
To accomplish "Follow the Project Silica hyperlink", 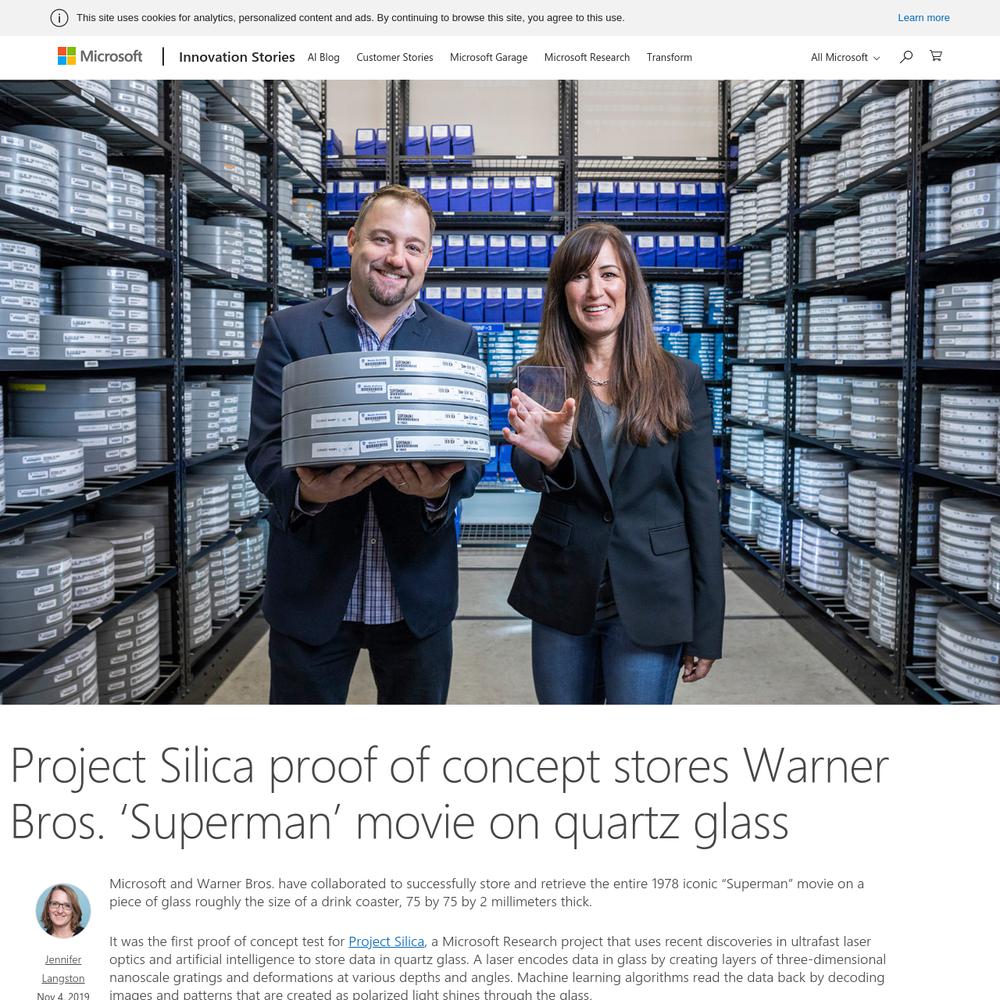I will 386,941.
